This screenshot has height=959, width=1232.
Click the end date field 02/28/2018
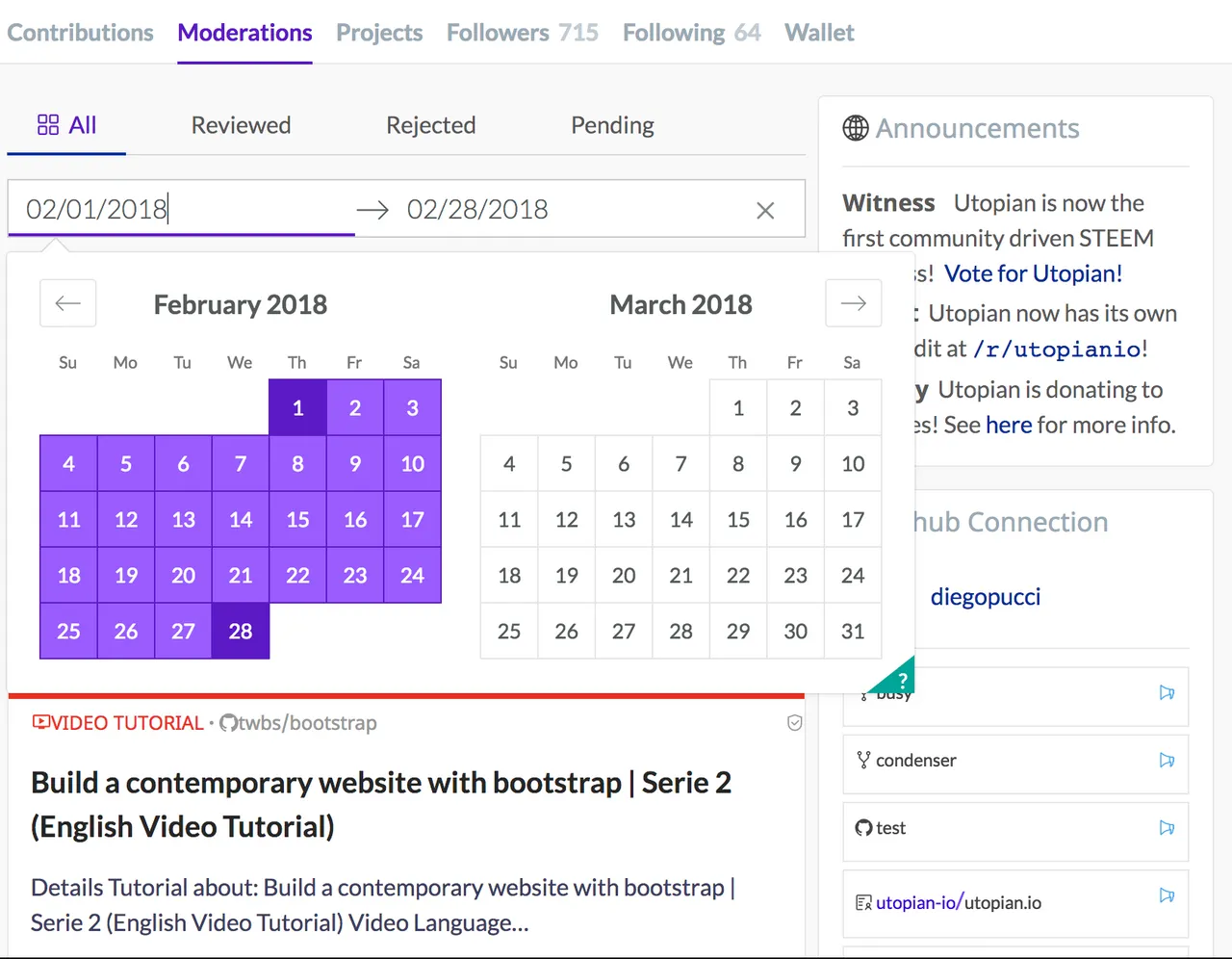(x=568, y=209)
